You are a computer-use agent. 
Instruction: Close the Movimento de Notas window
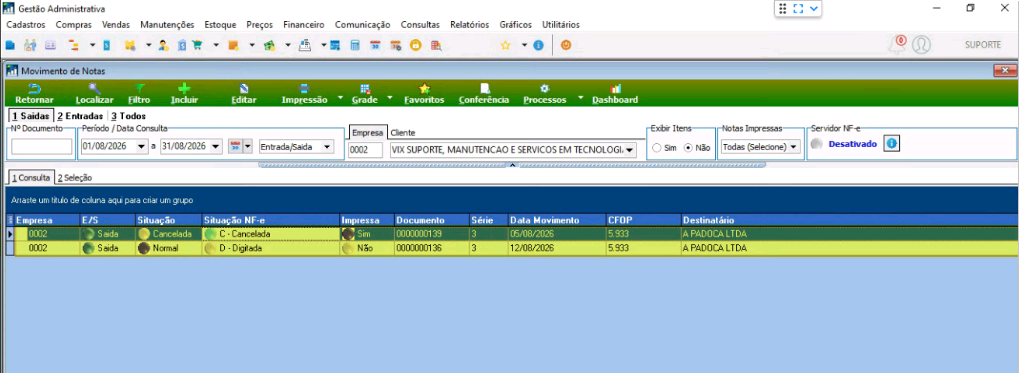1005,70
